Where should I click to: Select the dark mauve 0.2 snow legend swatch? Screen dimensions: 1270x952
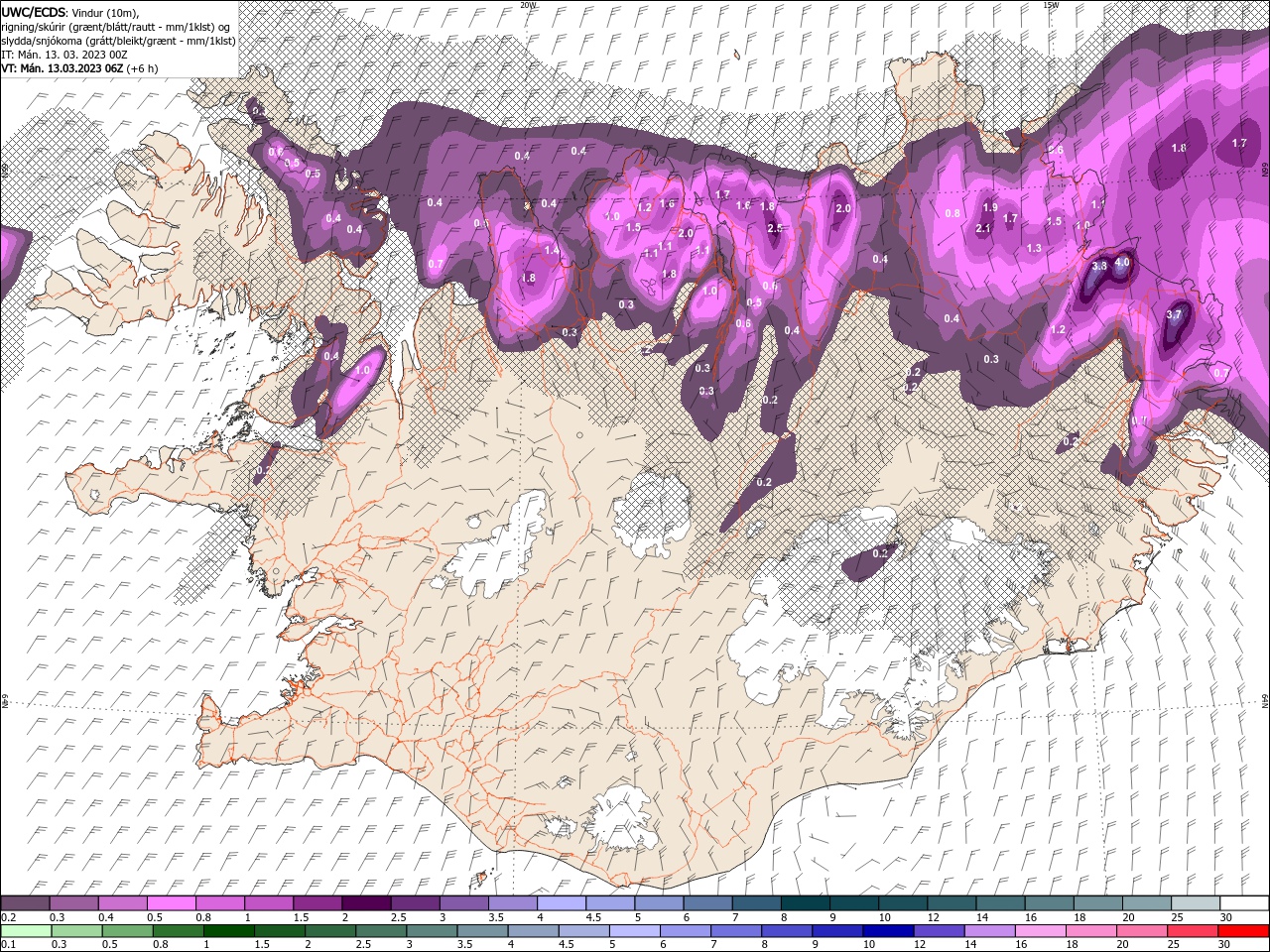(24, 903)
